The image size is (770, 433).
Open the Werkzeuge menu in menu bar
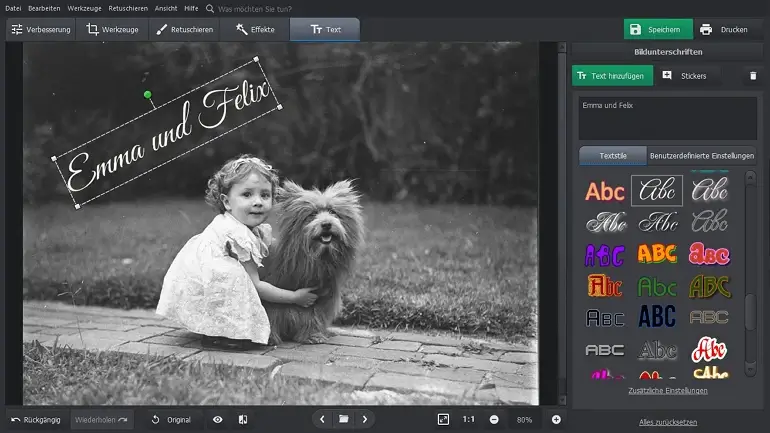click(84, 8)
